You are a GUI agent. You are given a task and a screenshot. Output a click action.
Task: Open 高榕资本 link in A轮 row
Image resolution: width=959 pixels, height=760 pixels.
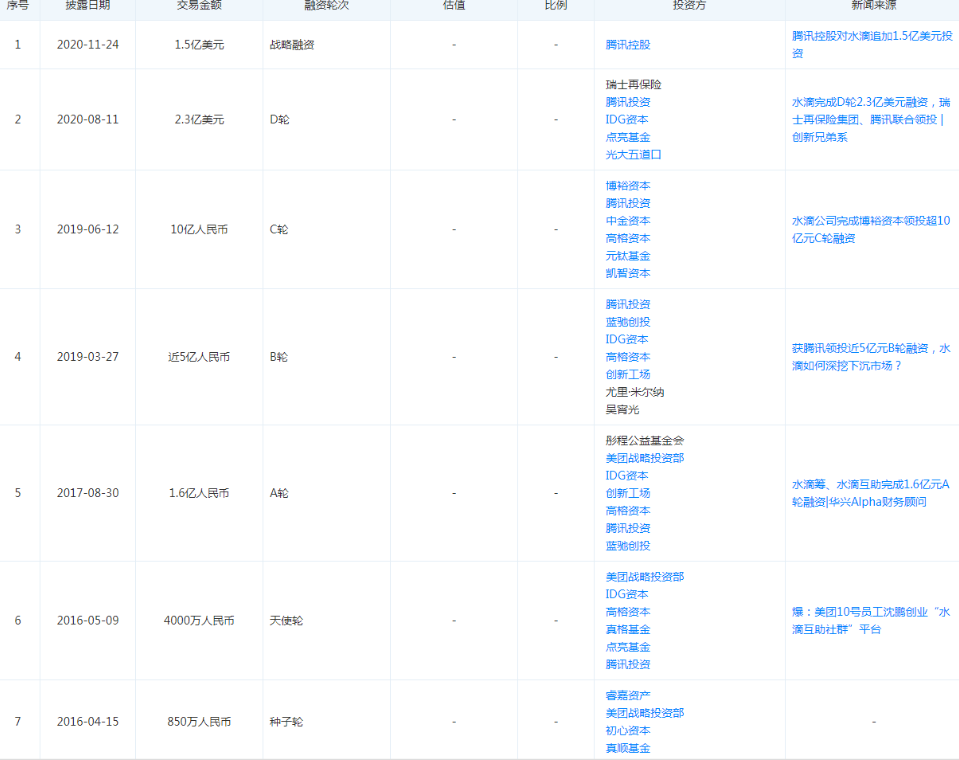[628, 511]
